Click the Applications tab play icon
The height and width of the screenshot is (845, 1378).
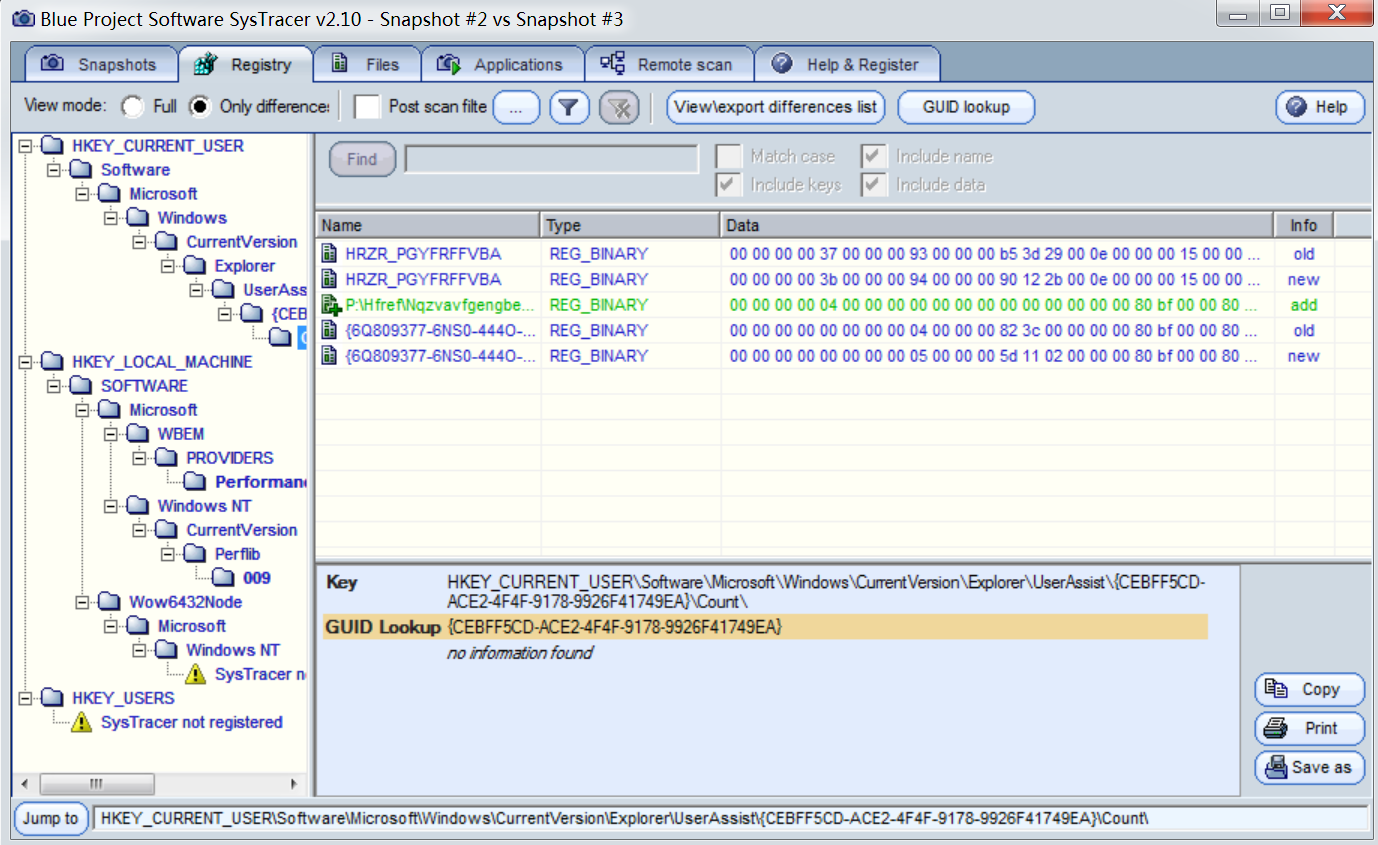coord(448,65)
